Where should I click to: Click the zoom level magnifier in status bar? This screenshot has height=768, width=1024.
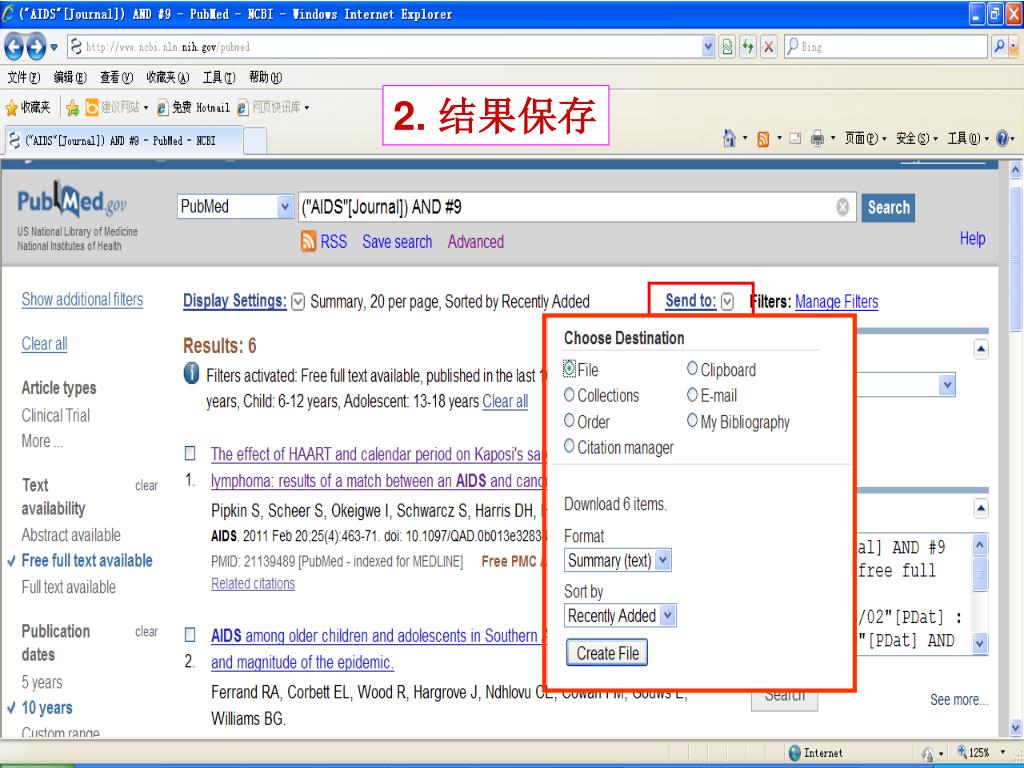tap(961, 752)
